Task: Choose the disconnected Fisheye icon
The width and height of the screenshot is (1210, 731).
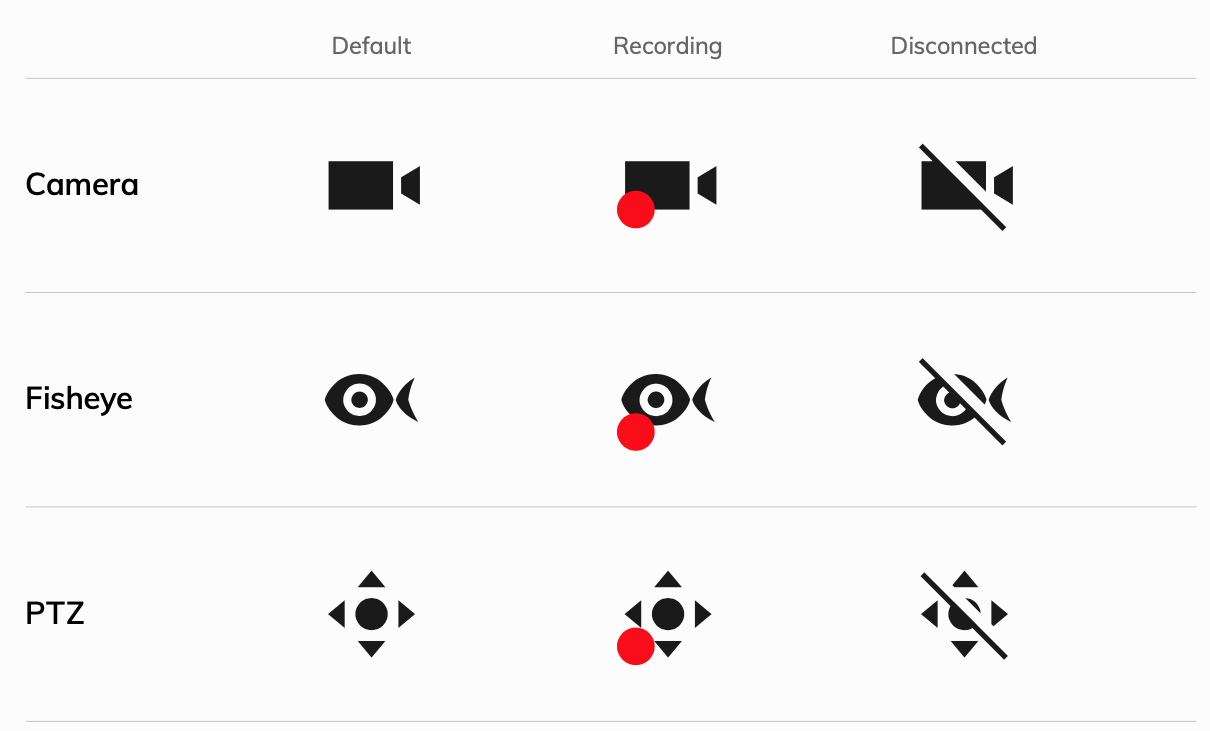Action: tap(965, 401)
